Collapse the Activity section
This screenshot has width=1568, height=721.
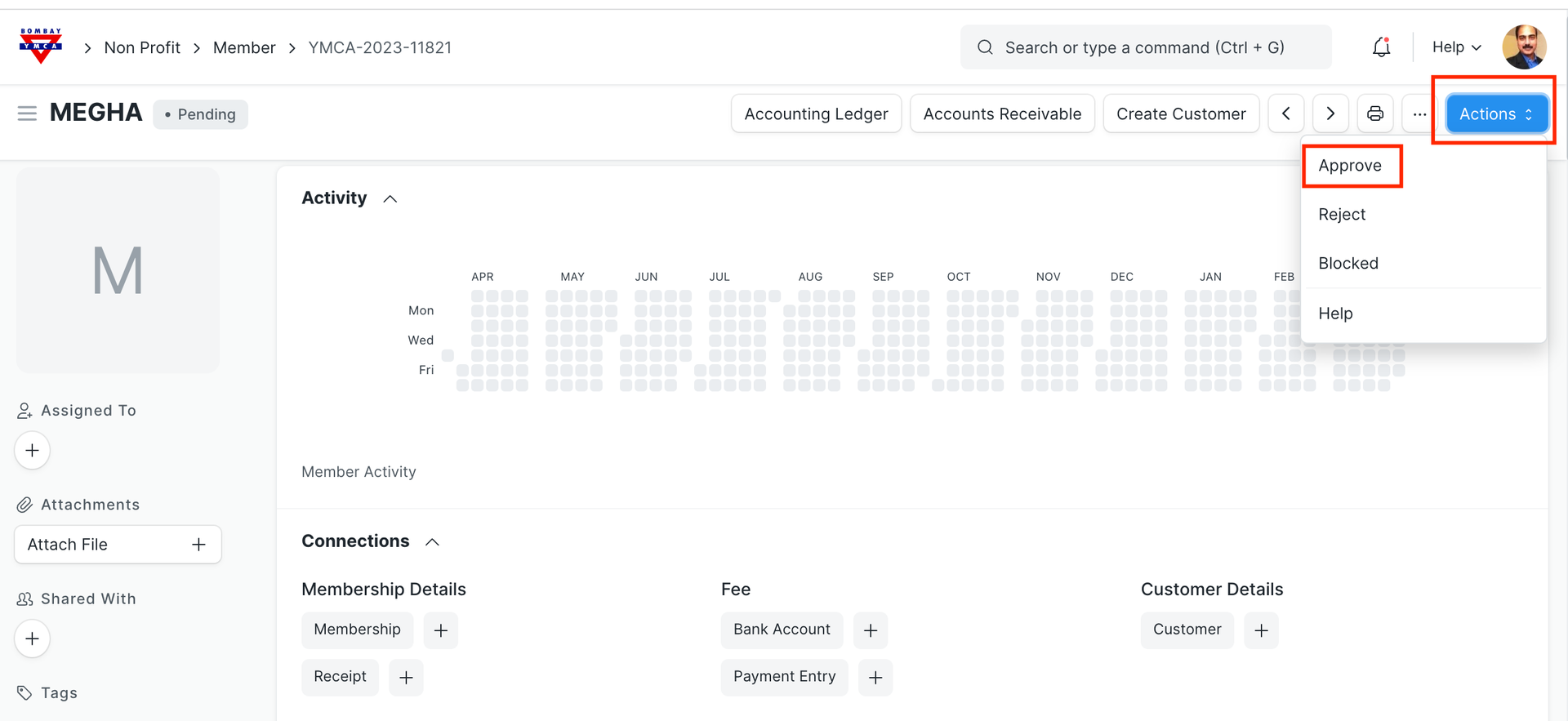pyautogui.click(x=390, y=199)
